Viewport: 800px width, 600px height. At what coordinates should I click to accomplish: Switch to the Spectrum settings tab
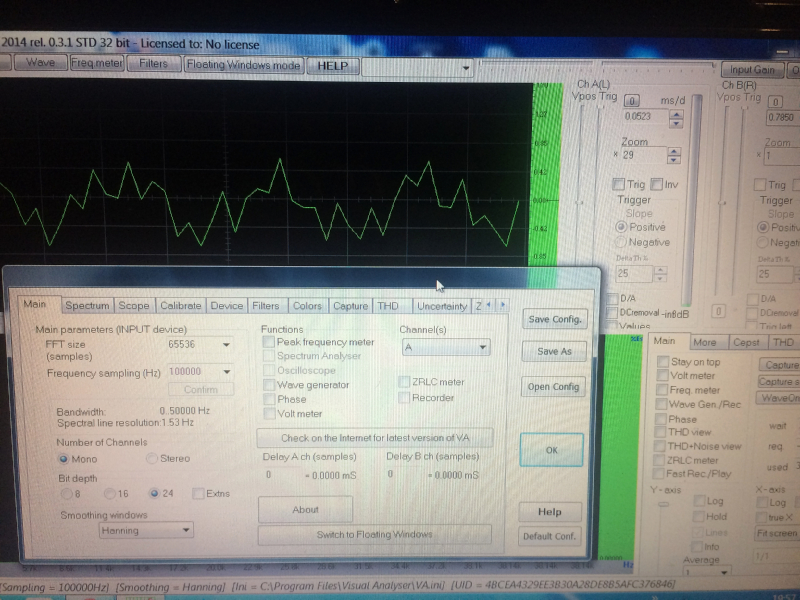[x=87, y=305]
